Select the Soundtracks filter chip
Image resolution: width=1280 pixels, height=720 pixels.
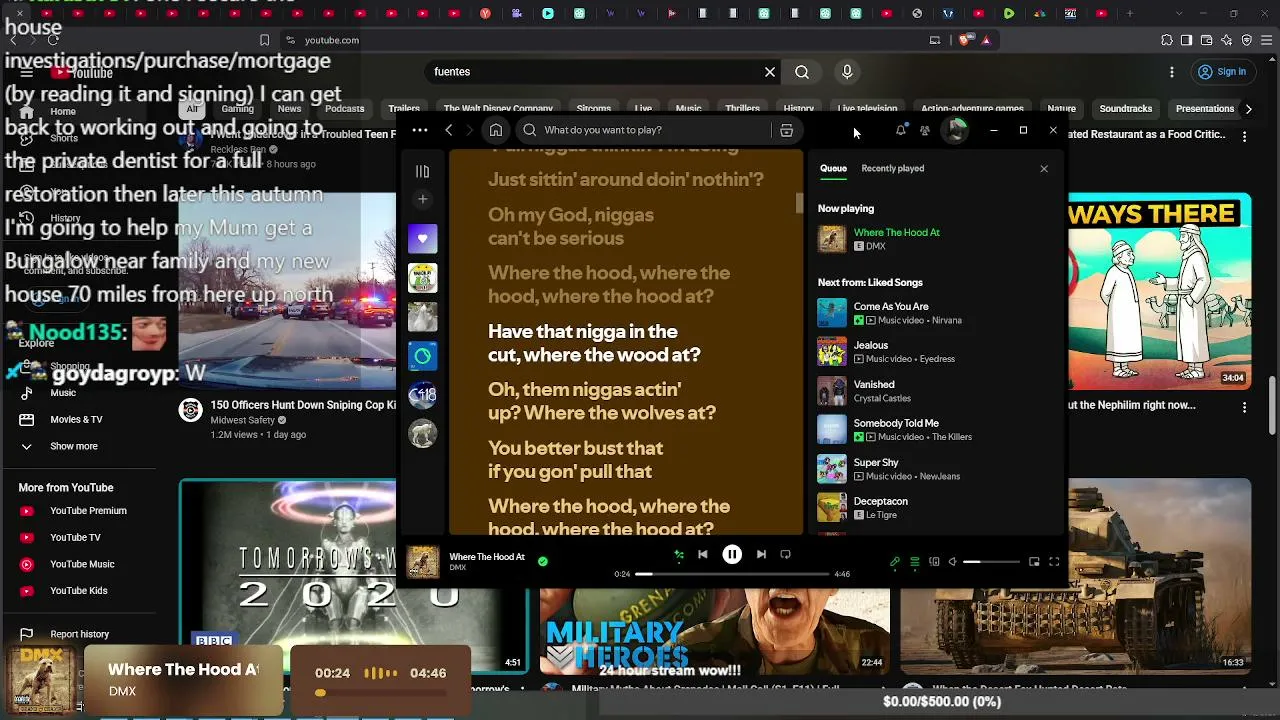[x=1126, y=109]
